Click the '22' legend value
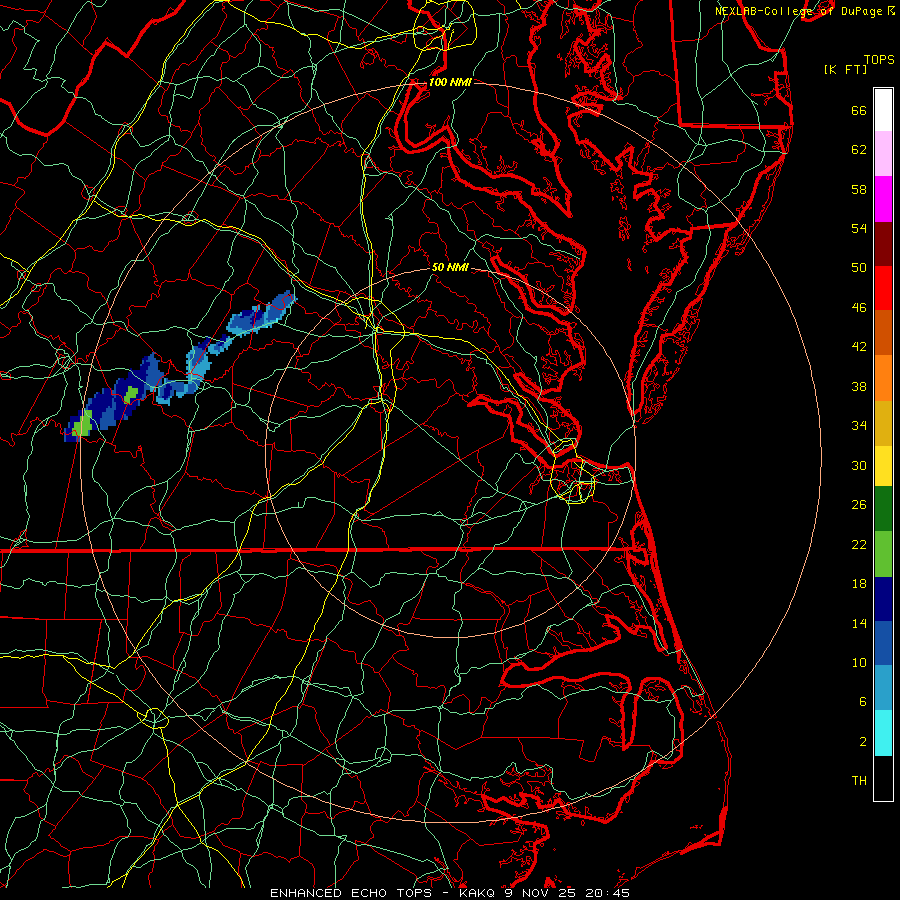Image resolution: width=900 pixels, height=900 pixels. [x=859, y=544]
